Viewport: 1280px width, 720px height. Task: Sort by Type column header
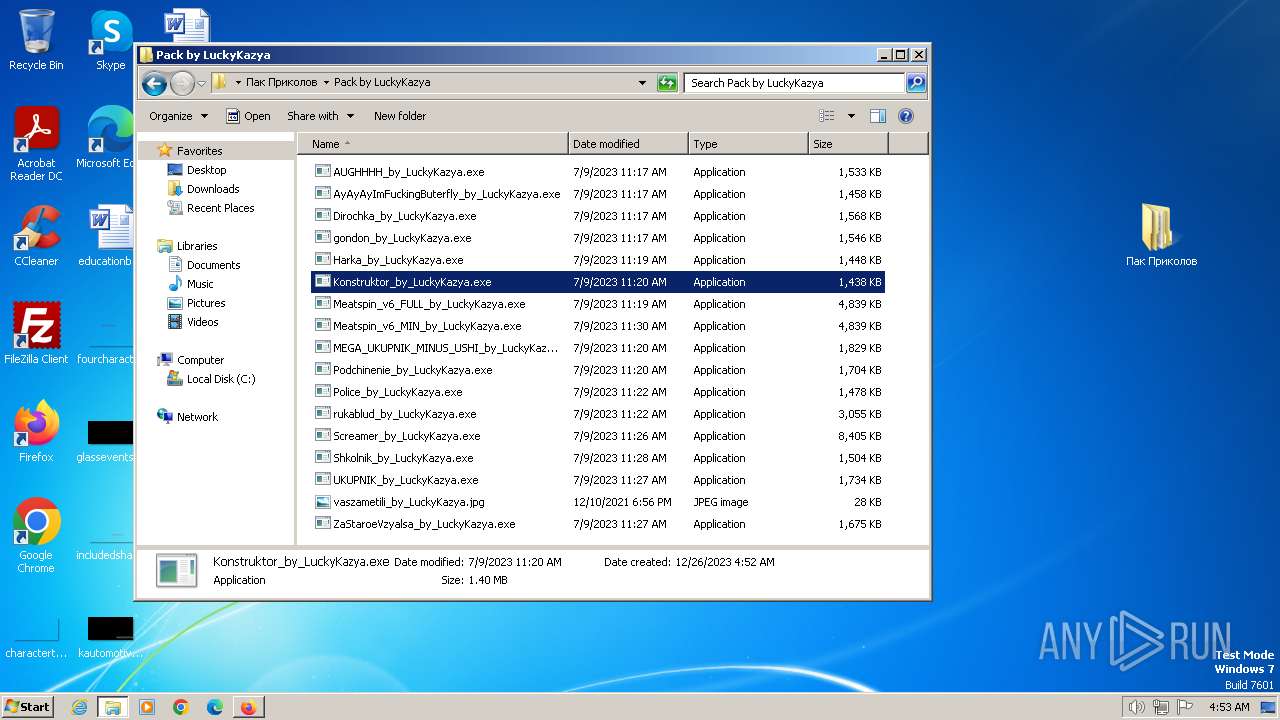748,144
